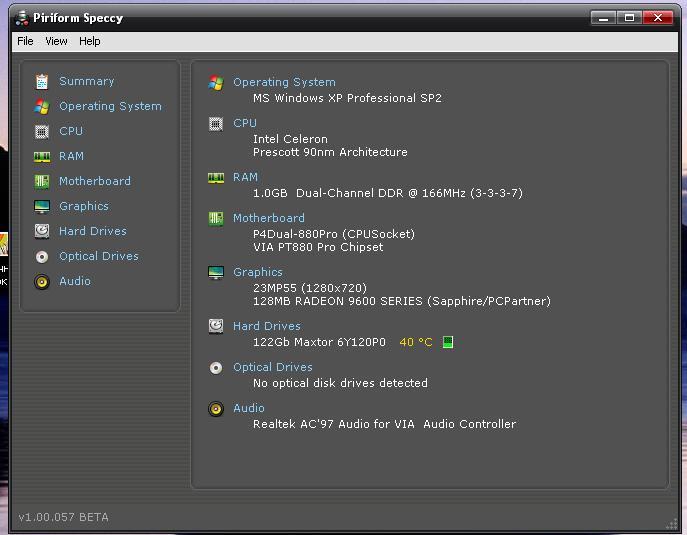This screenshot has width=687, height=535.
Task: Click the Piriform Speccy title bar icon
Action: click(22, 18)
